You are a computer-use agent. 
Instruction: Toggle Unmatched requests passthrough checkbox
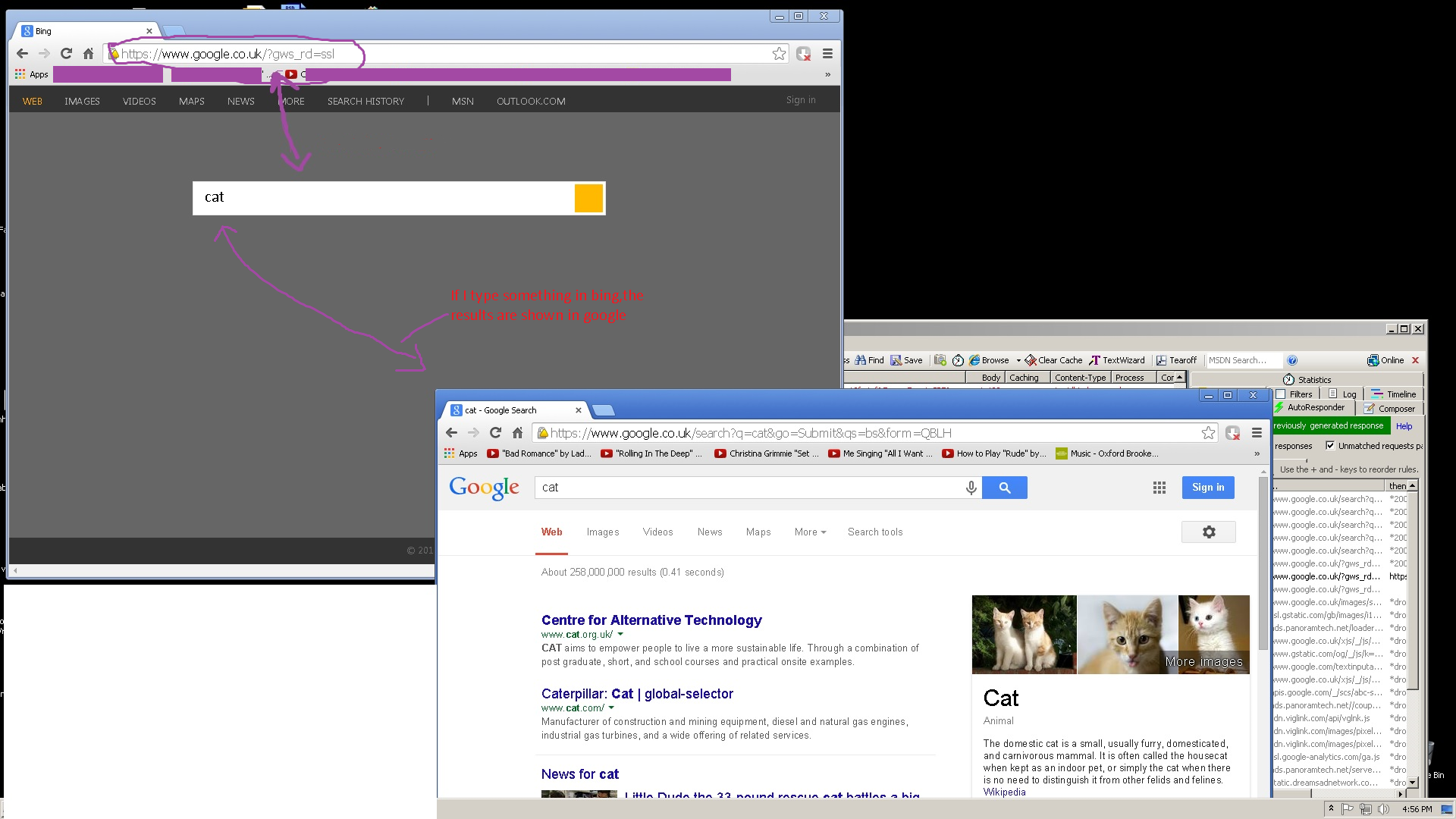[x=1329, y=446]
